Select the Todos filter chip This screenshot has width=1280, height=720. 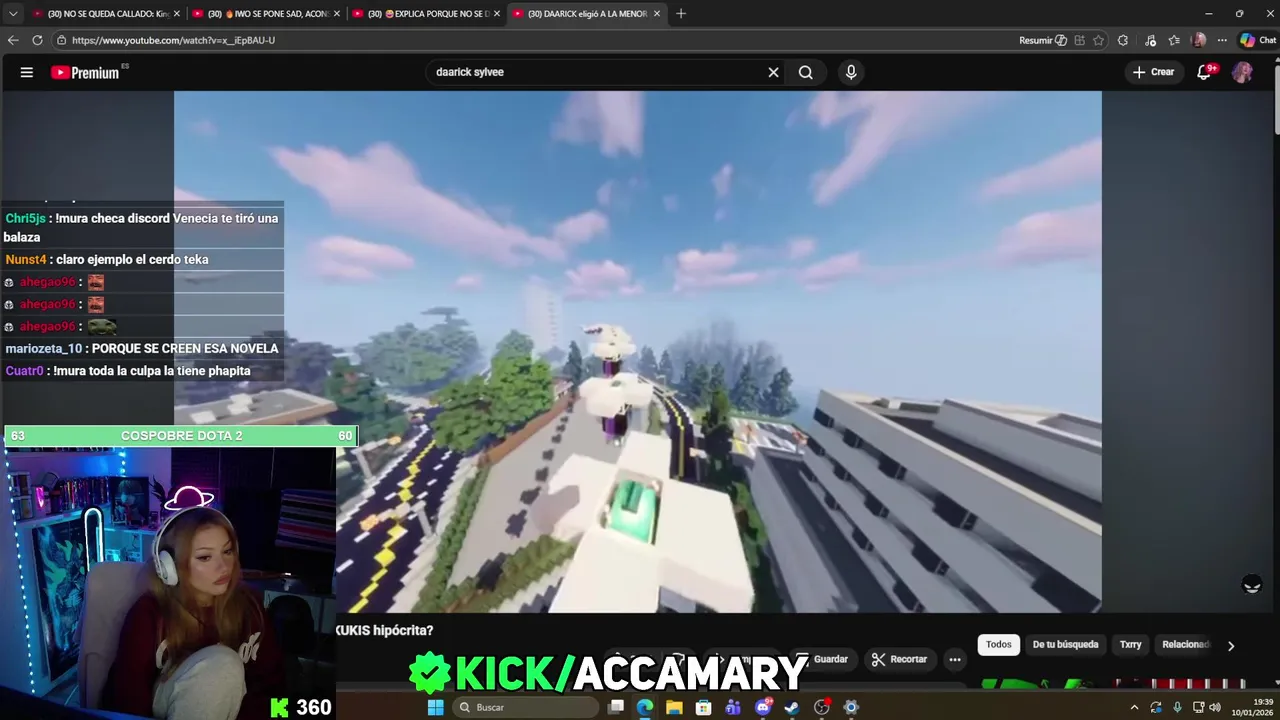pyautogui.click(x=999, y=645)
